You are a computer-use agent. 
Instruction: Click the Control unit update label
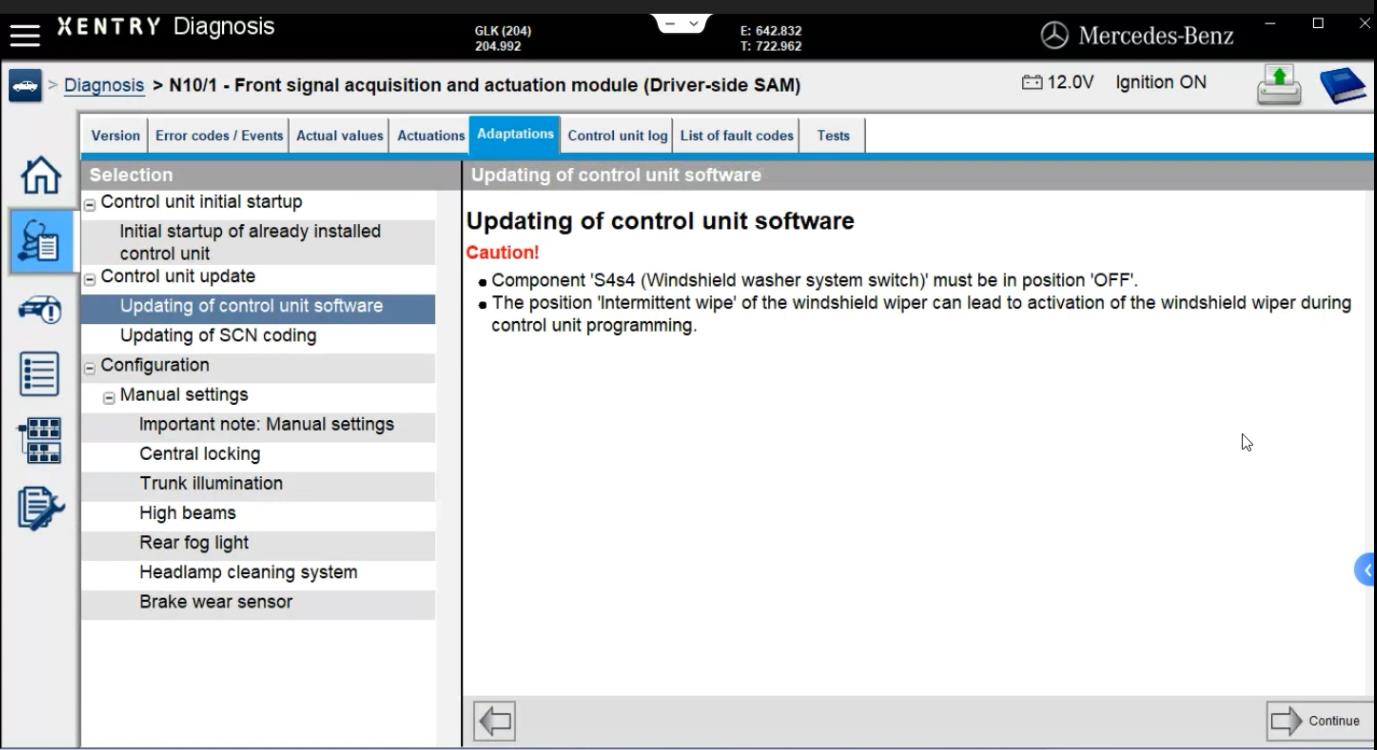[178, 277]
